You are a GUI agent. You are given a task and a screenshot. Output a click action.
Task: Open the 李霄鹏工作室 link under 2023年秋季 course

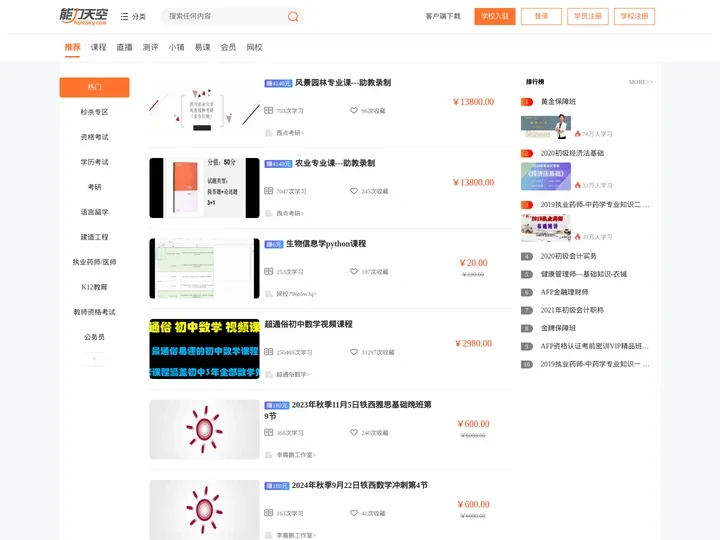(296, 455)
